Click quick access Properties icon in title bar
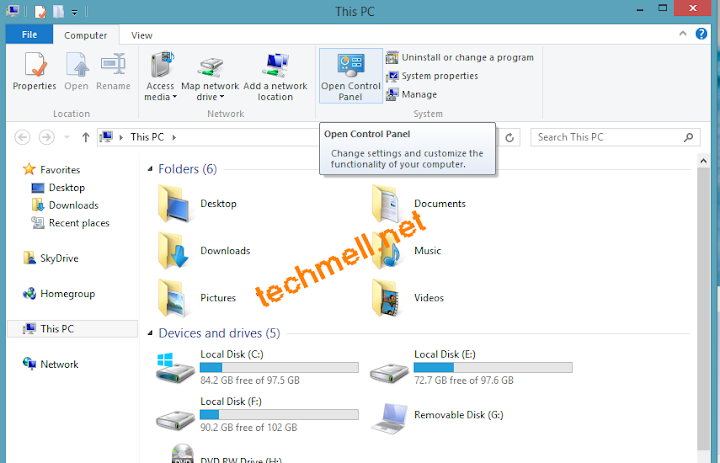720x463 pixels. pyautogui.click(x=40, y=11)
